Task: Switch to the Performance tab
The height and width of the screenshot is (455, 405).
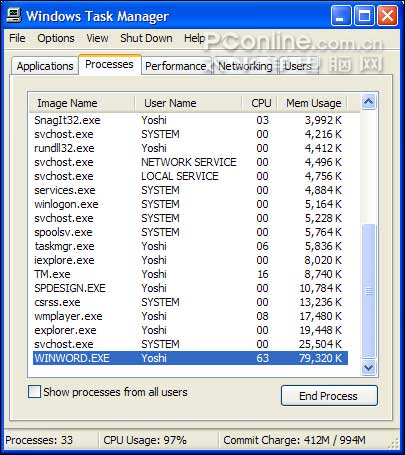Action: (x=176, y=66)
